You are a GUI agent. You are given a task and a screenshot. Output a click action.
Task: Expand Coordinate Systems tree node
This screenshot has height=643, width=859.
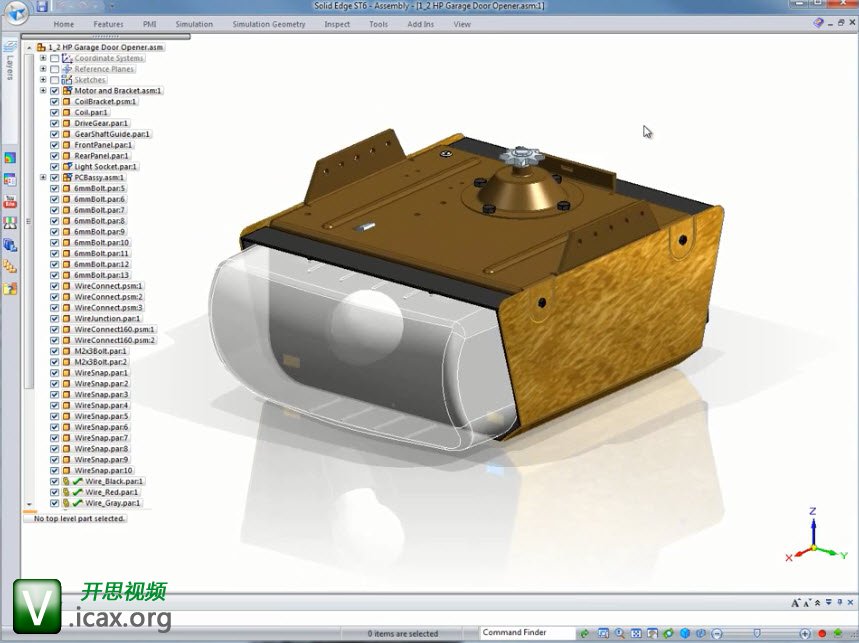coord(43,58)
